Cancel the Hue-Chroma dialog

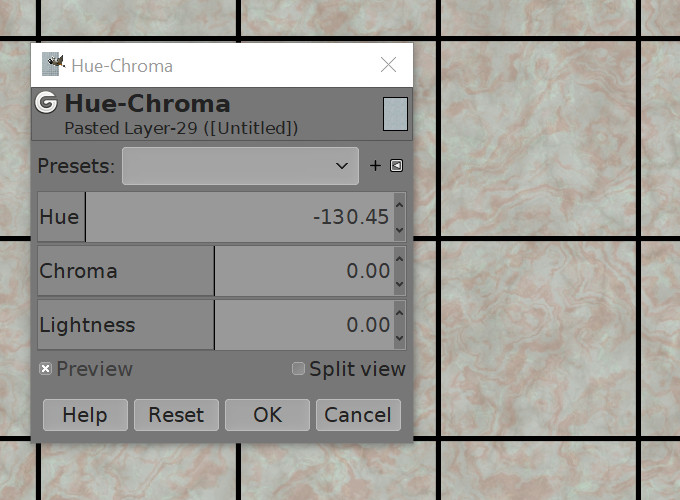pos(358,415)
